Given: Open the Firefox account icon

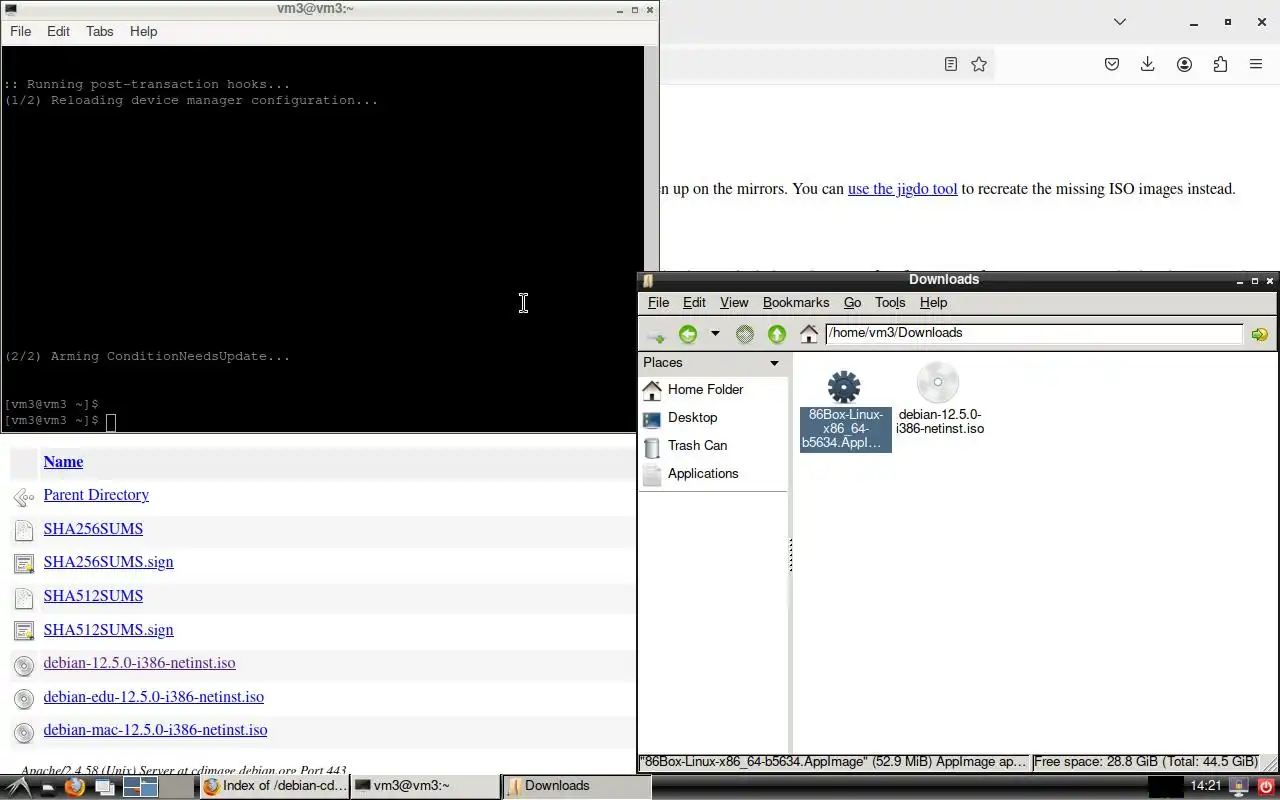Looking at the screenshot, I should click(1184, 64).
